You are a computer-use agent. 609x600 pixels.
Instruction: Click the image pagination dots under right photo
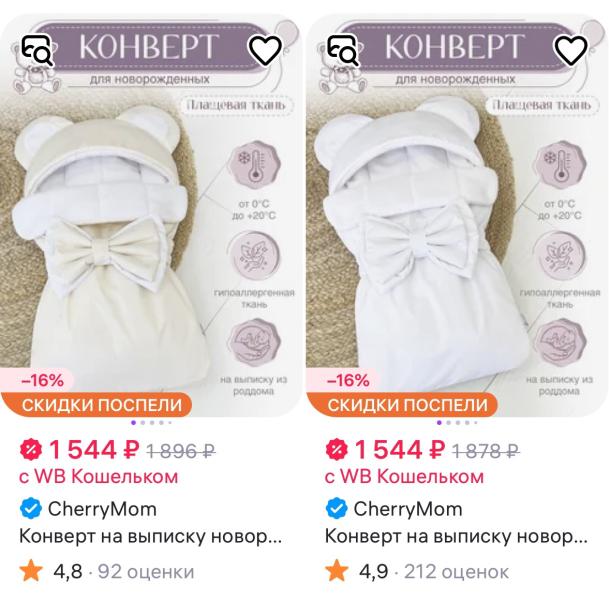457,423
